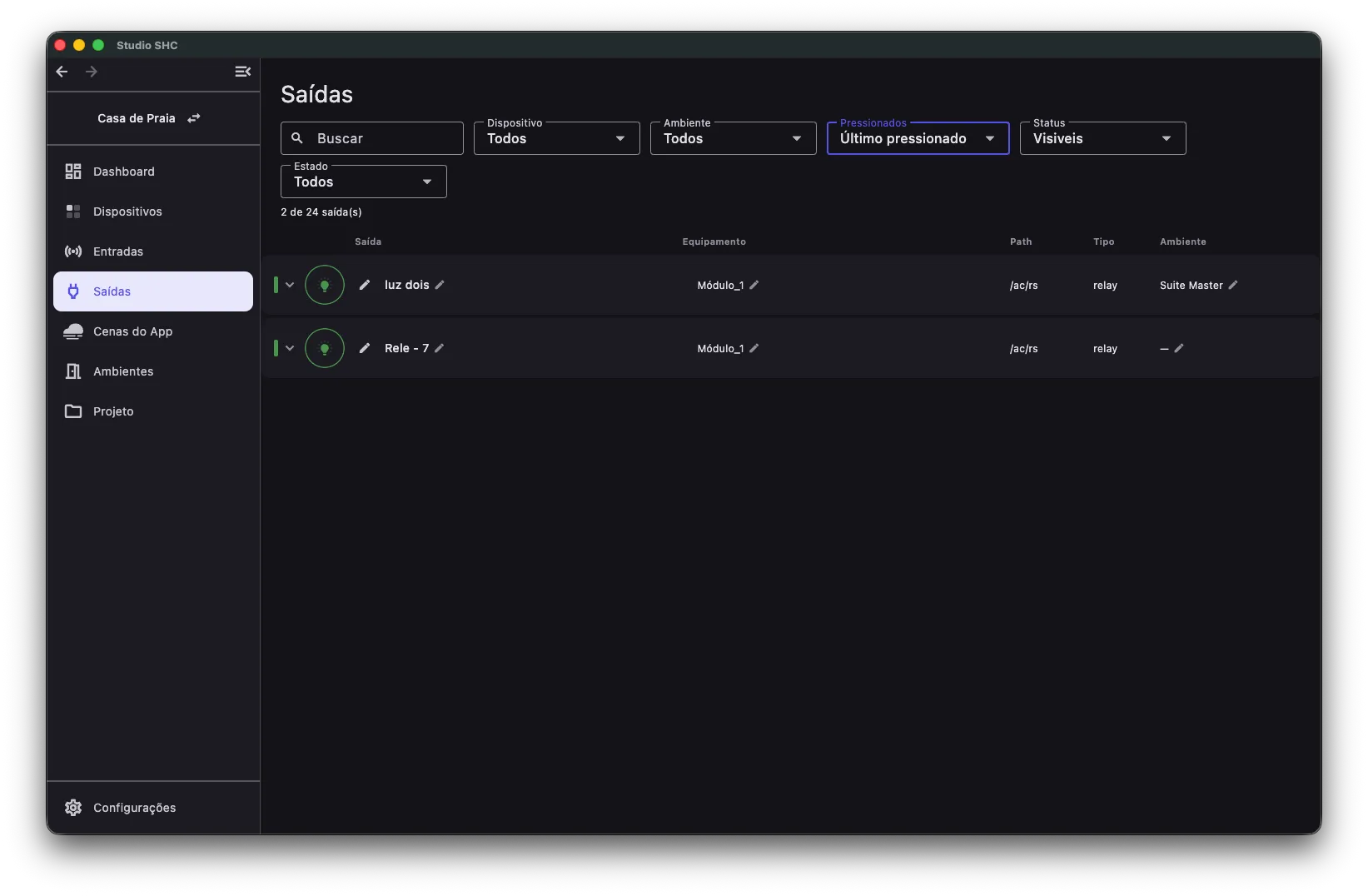The width and height of the screenshot is (1368, 896).
Task: Switch project with swap icon next to Casa de Praia
Action: click(194, 118)
